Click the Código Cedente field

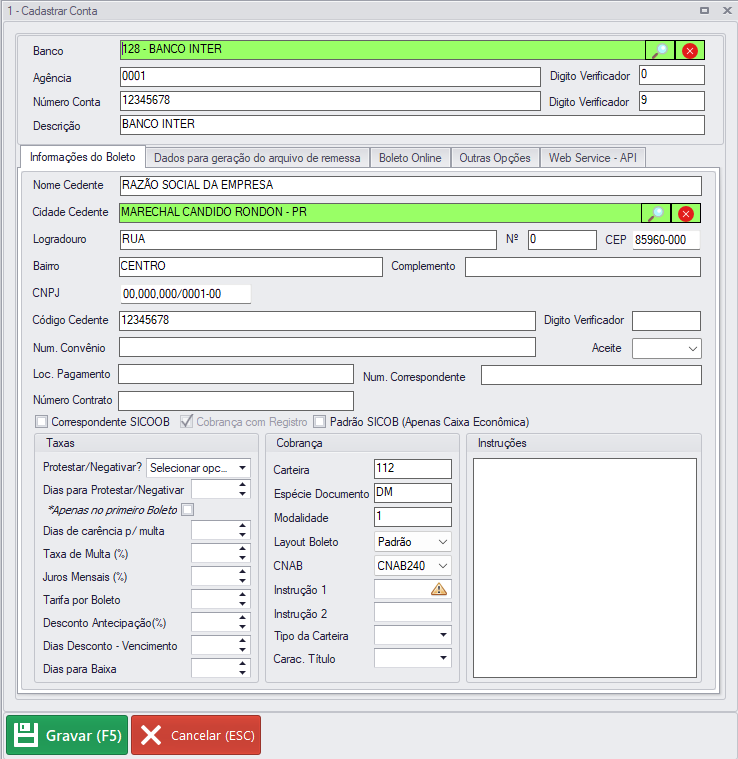point(327,321)
